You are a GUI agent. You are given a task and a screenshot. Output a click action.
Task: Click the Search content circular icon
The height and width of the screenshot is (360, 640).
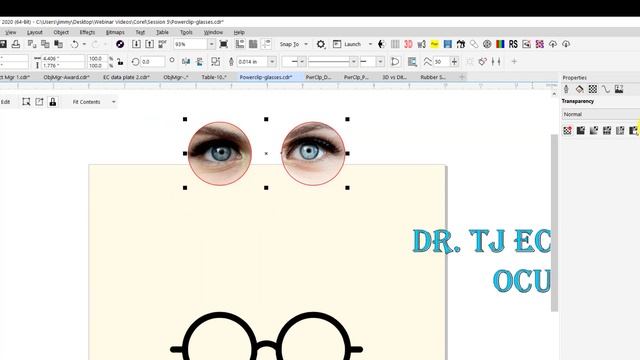[120, 44]
